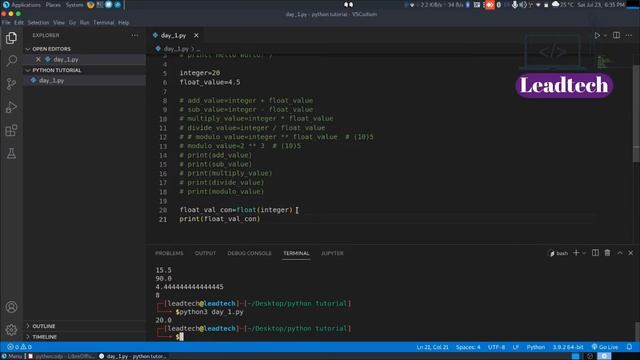Open the View menu

59,22
